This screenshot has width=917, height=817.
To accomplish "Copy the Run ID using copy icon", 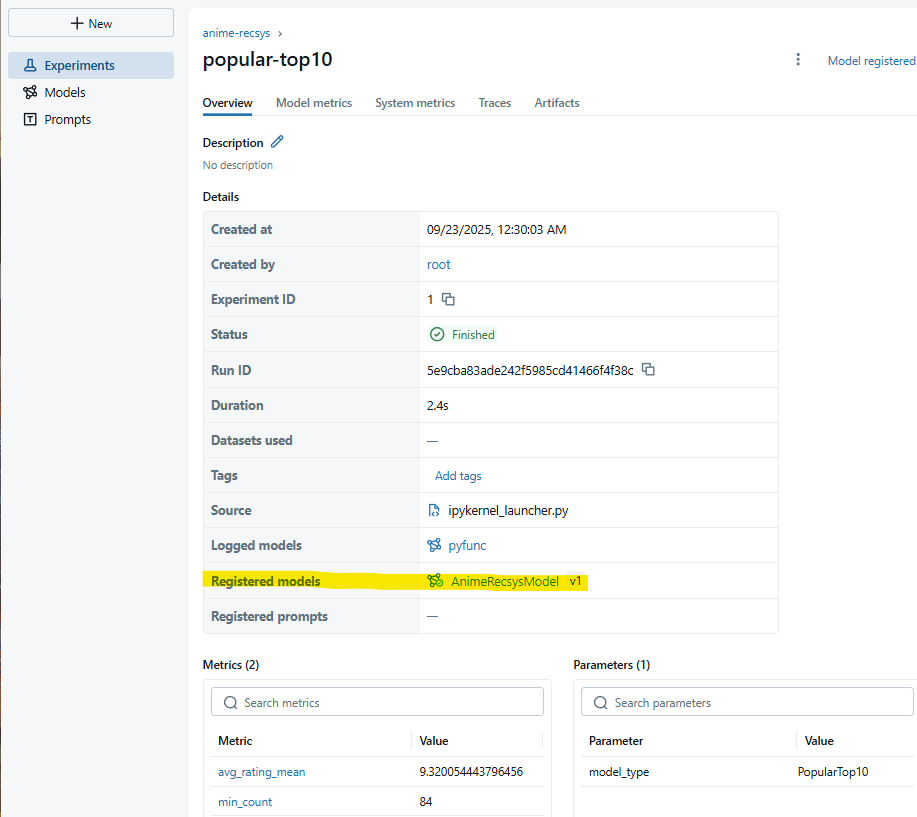I will pyautogui.click(x=648, y=370).
